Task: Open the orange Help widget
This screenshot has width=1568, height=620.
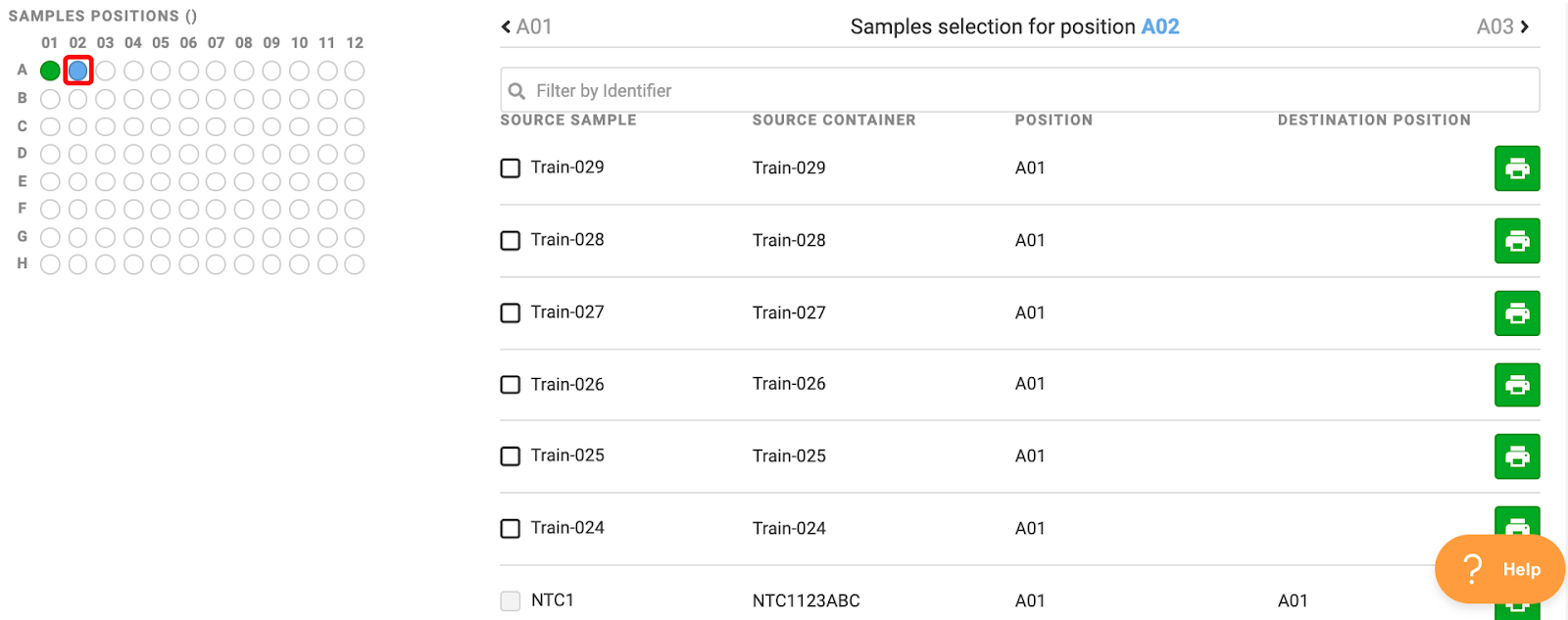Action: 1499,569
